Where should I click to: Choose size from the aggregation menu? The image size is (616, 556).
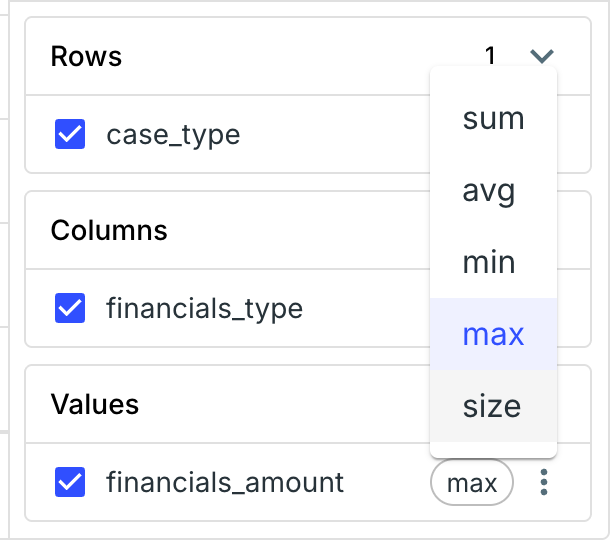point(492,406)
